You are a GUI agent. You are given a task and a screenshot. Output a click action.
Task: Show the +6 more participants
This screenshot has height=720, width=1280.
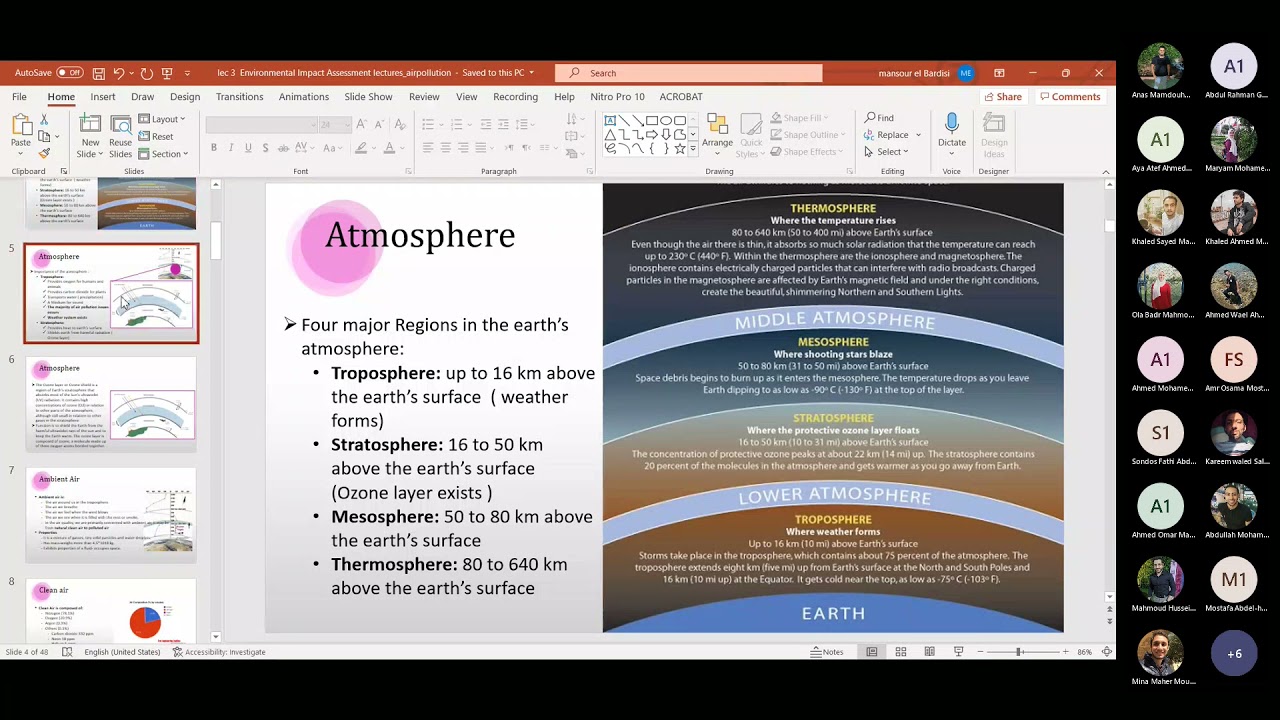point(1234,654)
